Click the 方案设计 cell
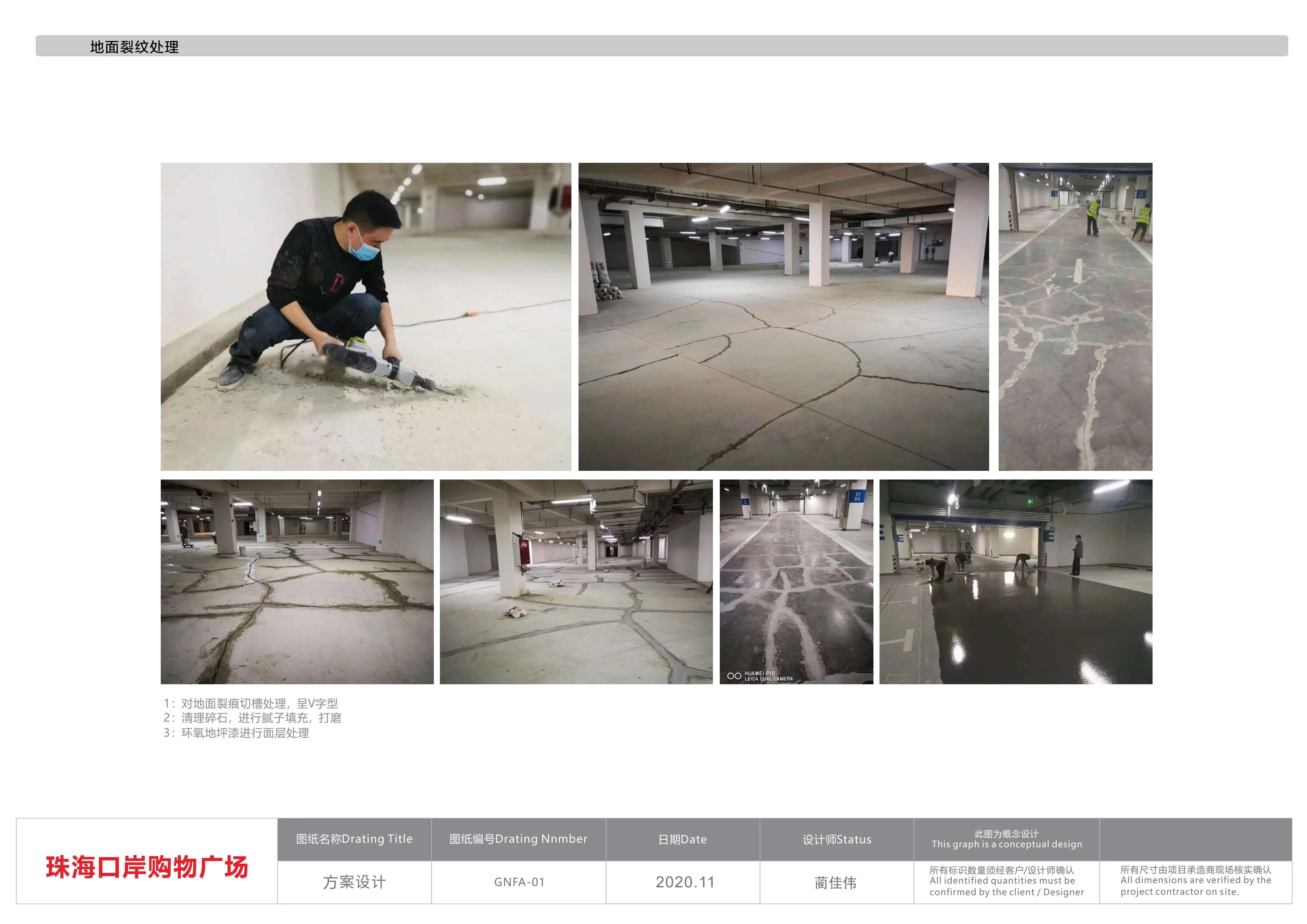1307x924 pixels. click(354, 882)
